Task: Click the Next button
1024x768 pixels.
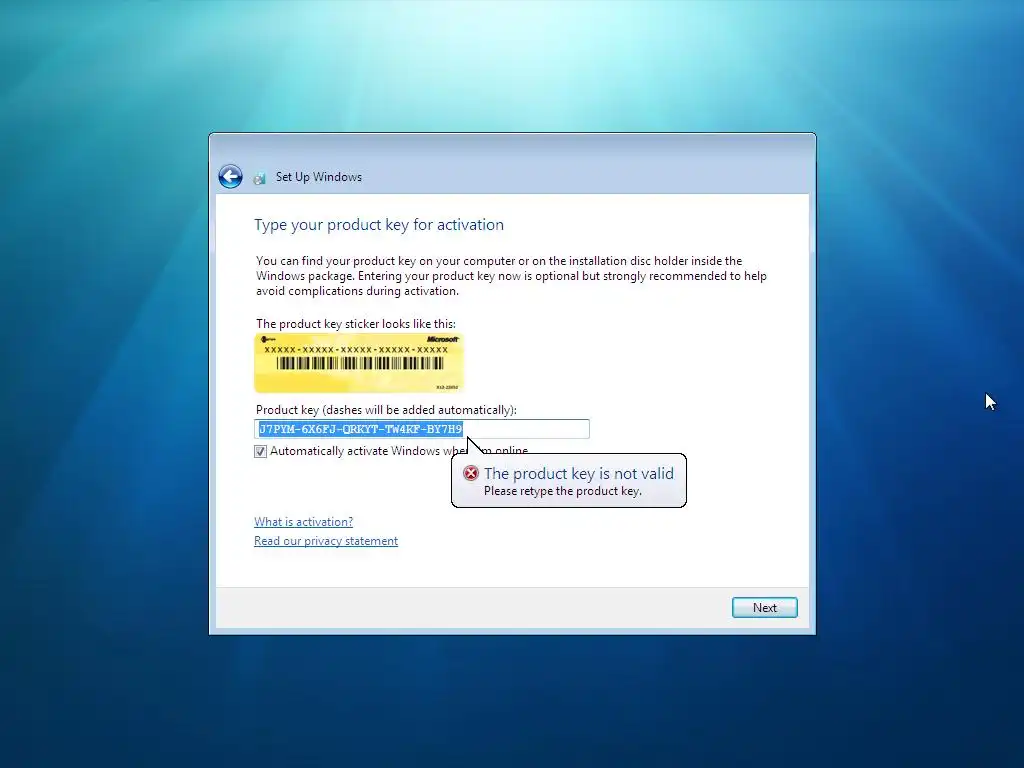Action: [x=765, y=607]
